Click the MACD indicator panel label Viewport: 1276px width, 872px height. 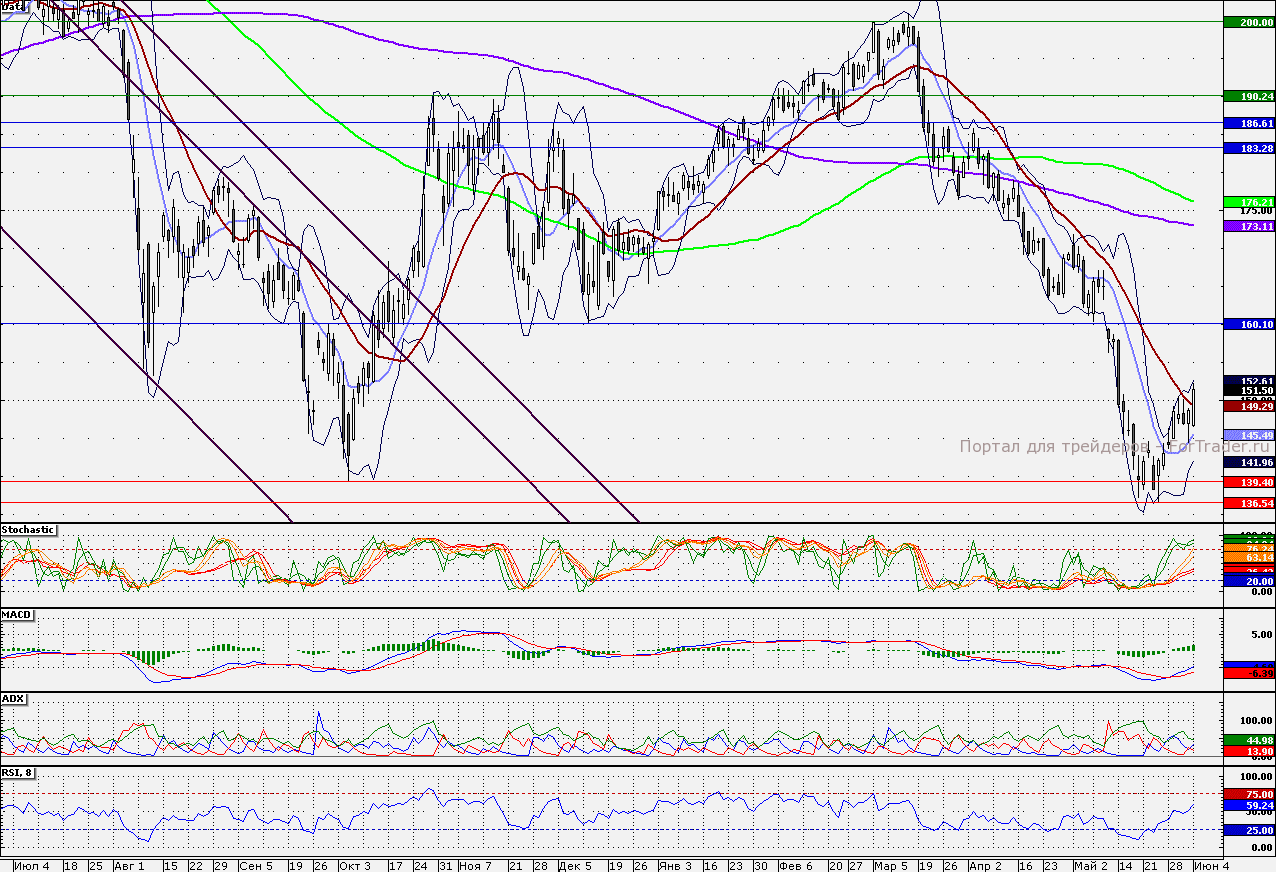click(14, 614)
